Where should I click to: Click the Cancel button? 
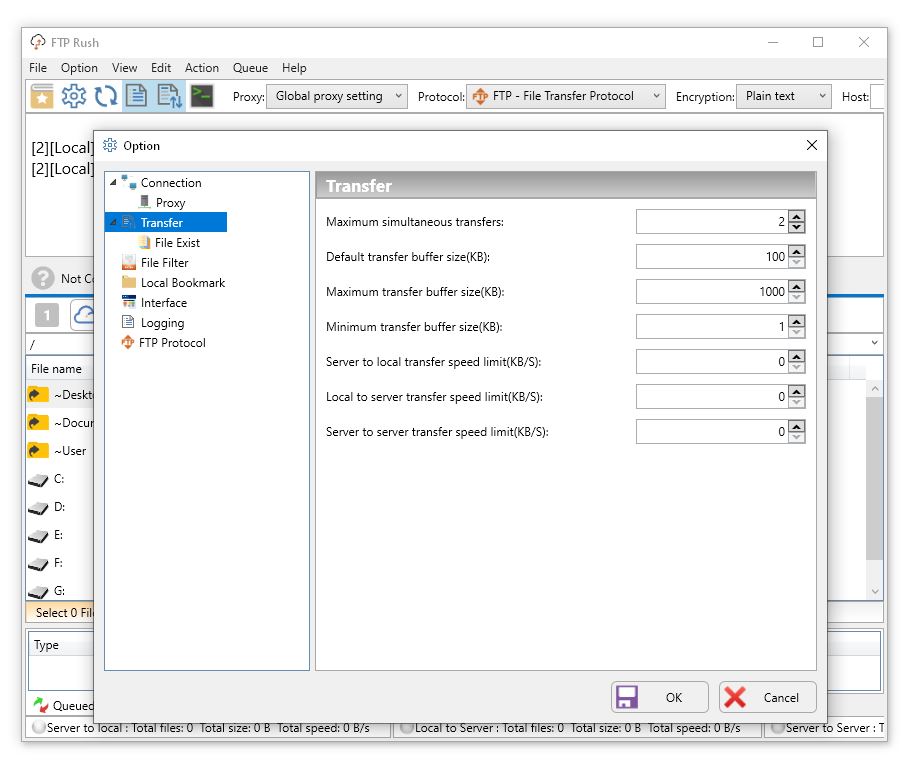767,698
